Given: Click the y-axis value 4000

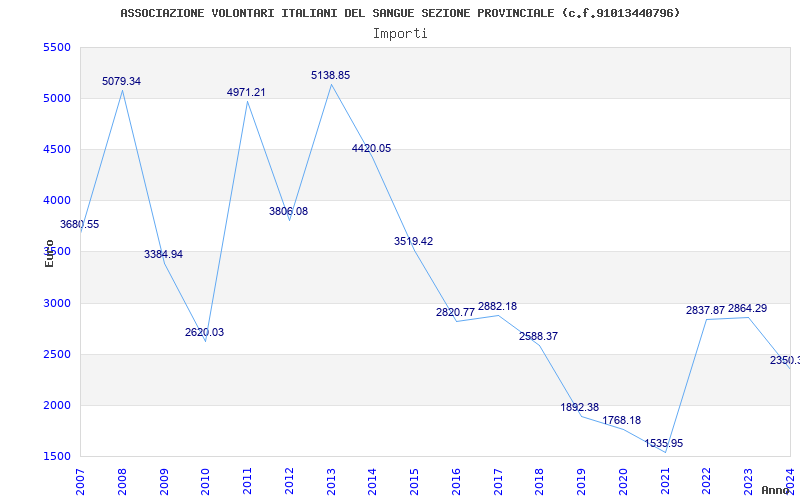Looking at the screenshot, I should [x=57, y=200].
